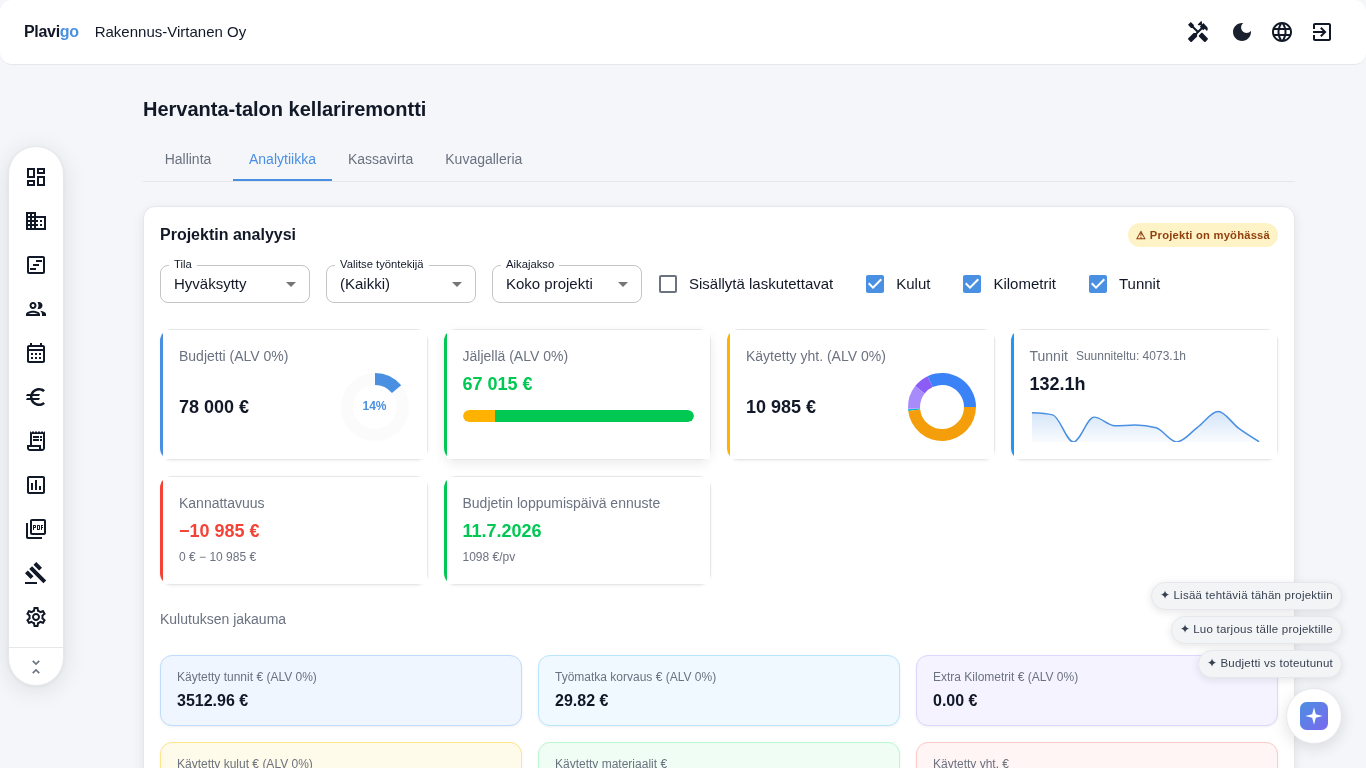Open the people icon in the sidebar
Screen dimensions: 1366x768
click(36, 309)
